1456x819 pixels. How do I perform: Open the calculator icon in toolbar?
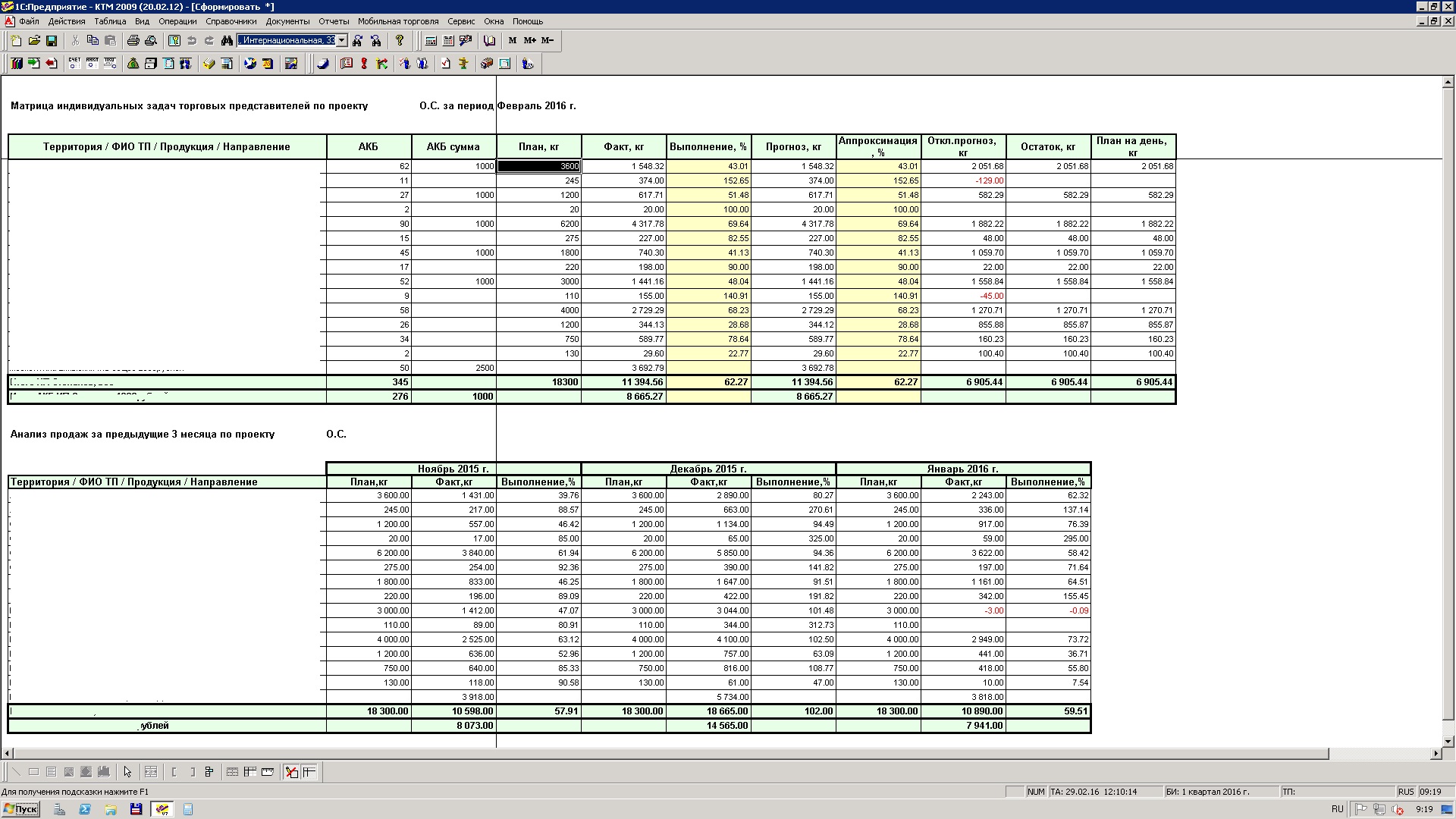pyautogui.click(x=431, y=41)
